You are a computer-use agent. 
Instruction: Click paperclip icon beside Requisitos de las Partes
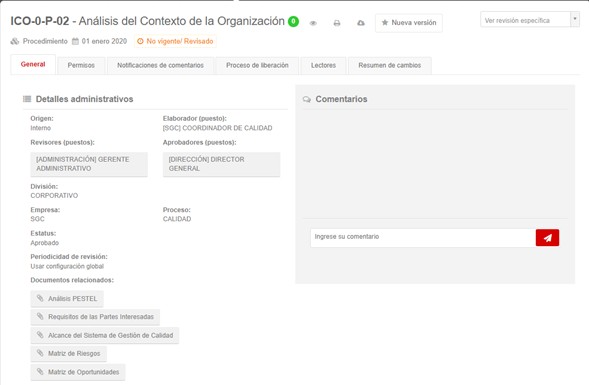click(x=40, y=317)
